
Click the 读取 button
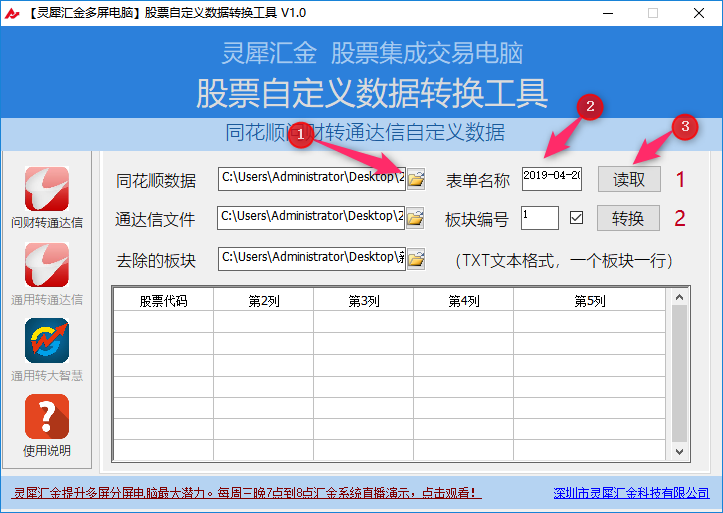click(x=629, y=179)
